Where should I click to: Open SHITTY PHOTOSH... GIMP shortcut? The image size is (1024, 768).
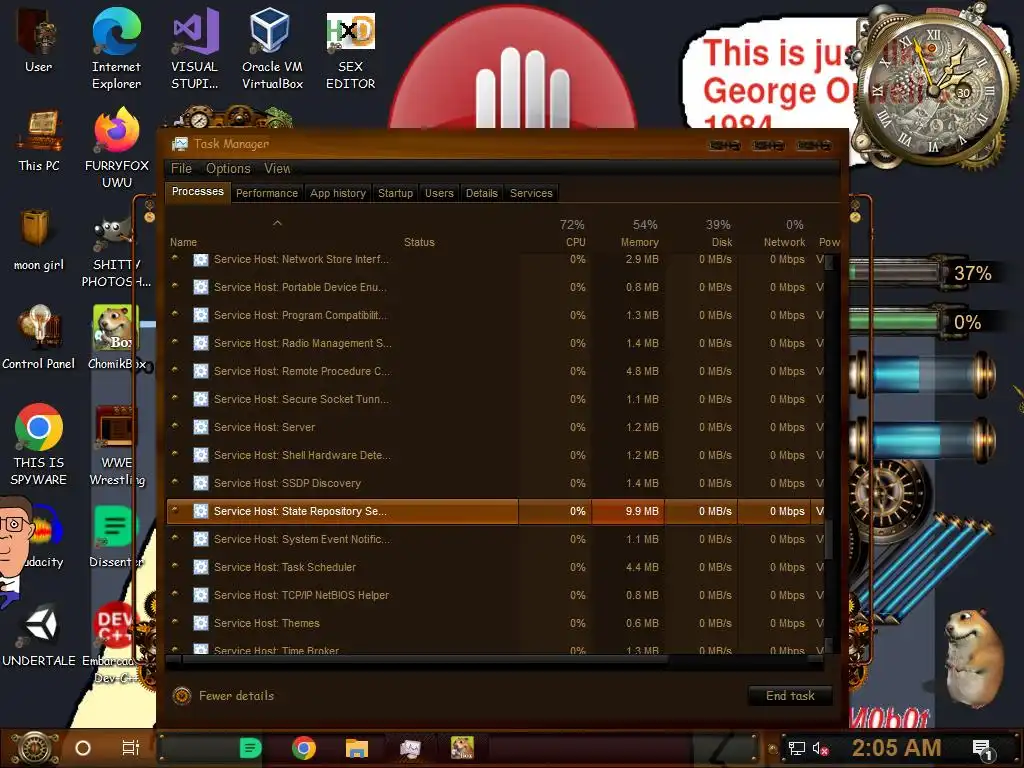[x=117, y=251]
